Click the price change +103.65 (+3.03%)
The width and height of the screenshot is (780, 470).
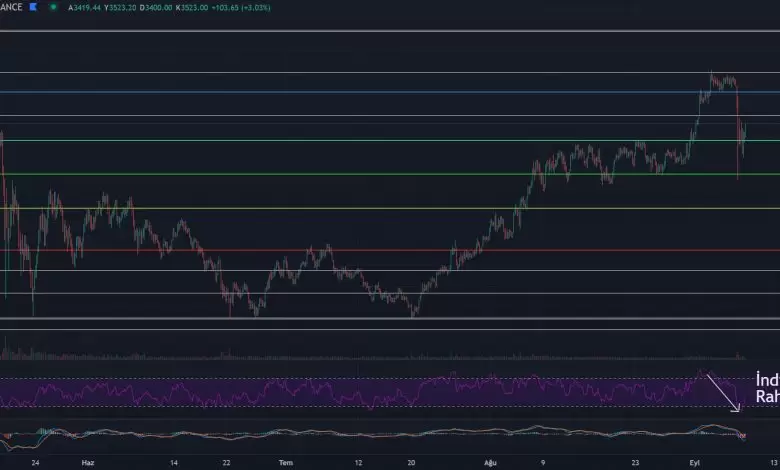[x=241, y=8]
